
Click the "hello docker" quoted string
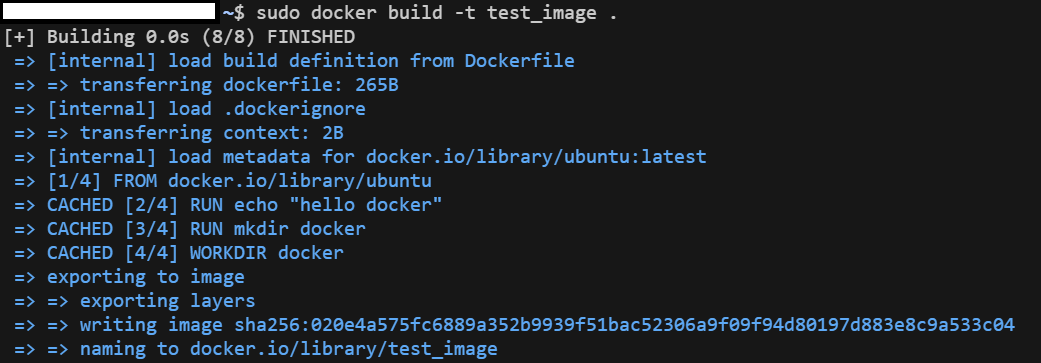[371, 205]
